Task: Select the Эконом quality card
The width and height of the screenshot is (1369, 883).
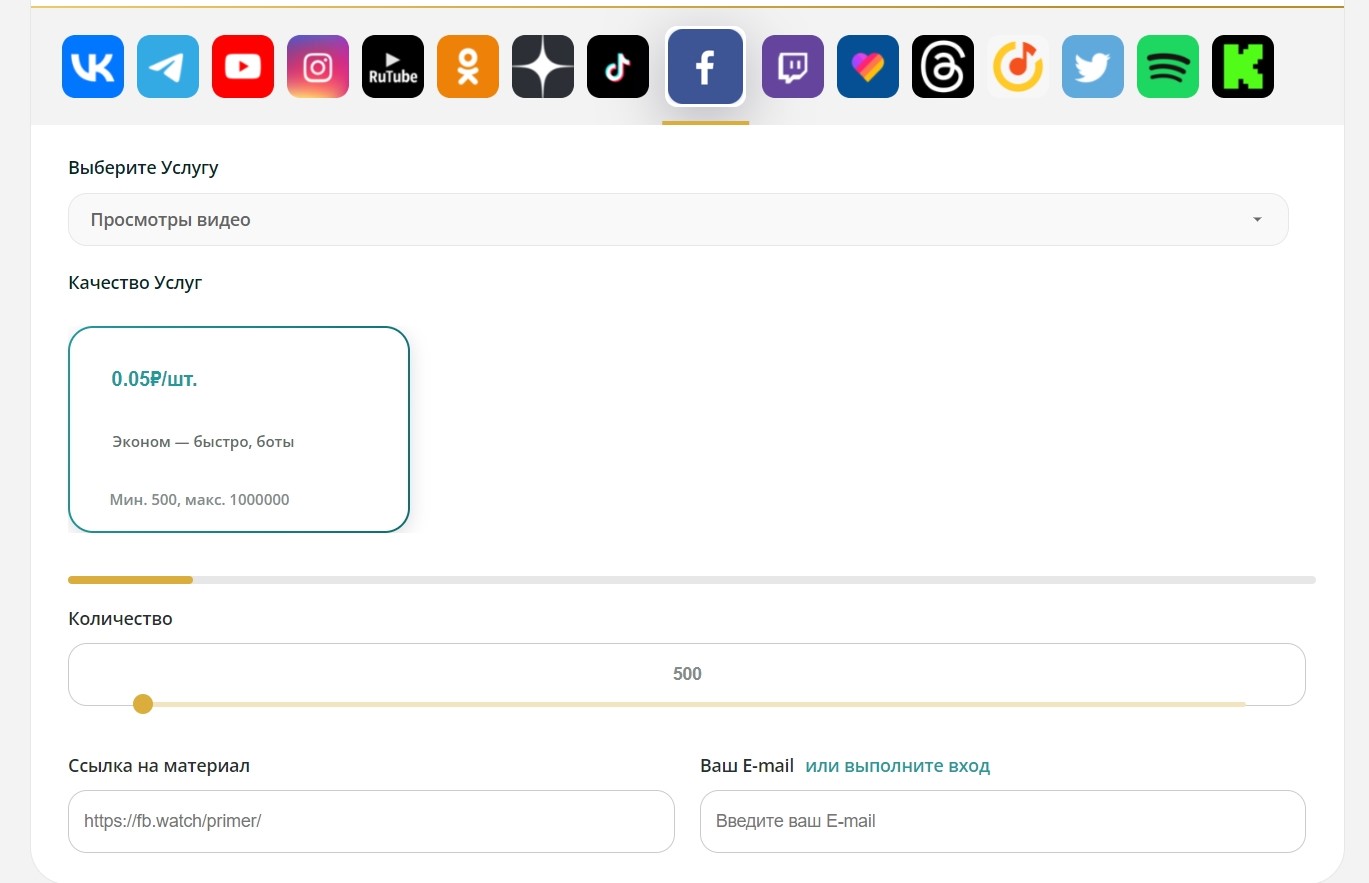Action: click(239, 429)
